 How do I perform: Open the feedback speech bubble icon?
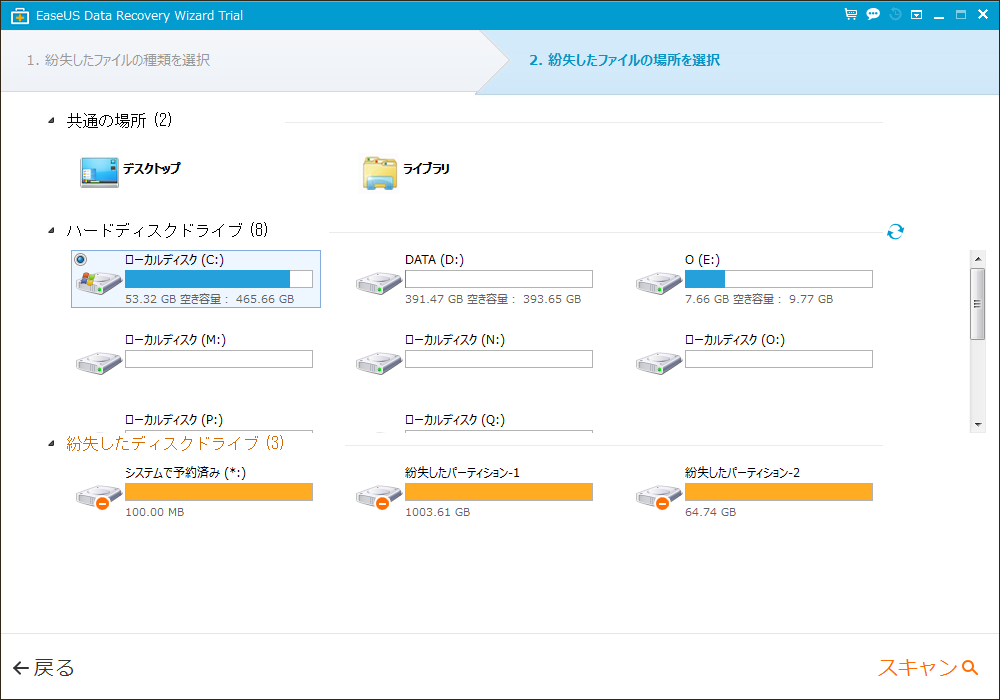click(873, 14)
